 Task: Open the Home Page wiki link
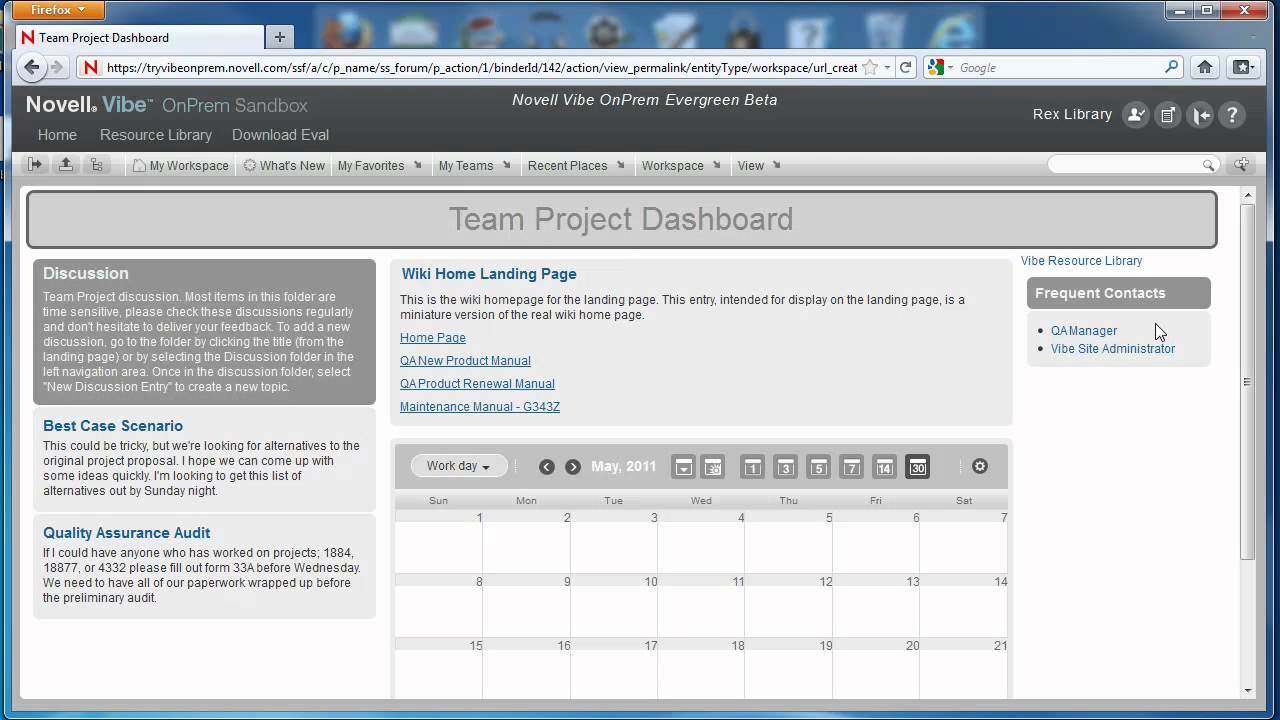(x=433, y=338)
